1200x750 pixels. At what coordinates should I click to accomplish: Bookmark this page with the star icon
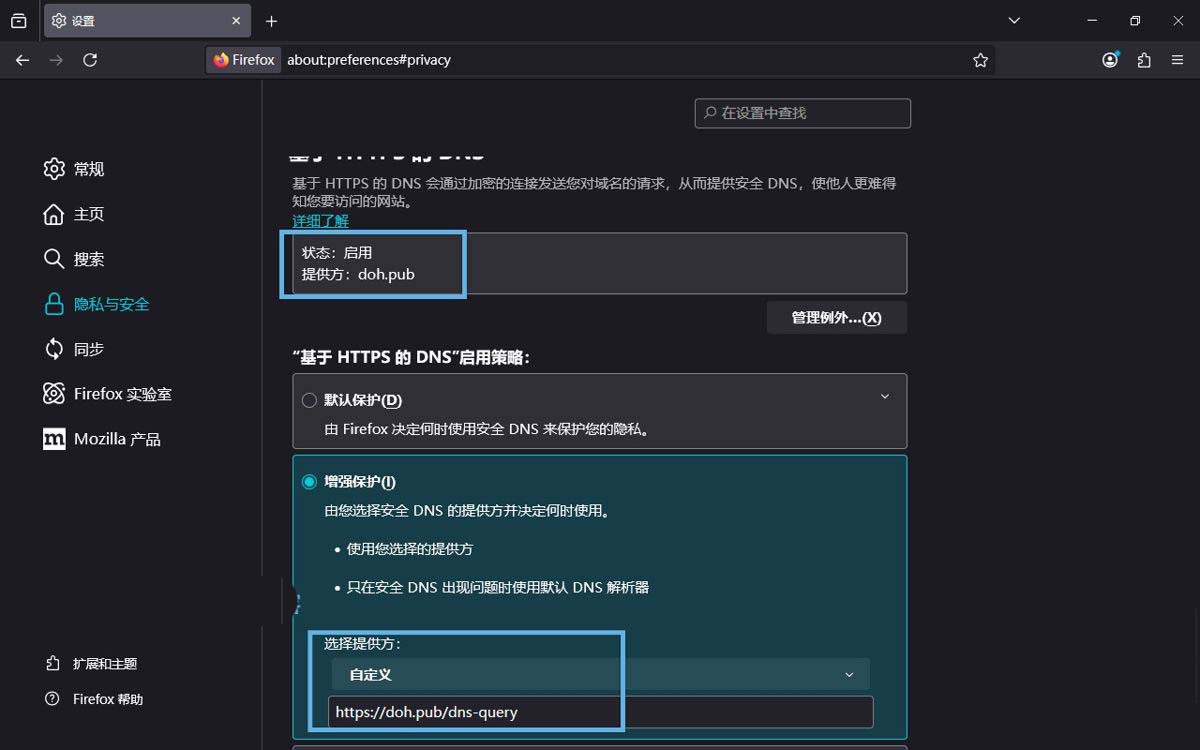coord(980,60)
